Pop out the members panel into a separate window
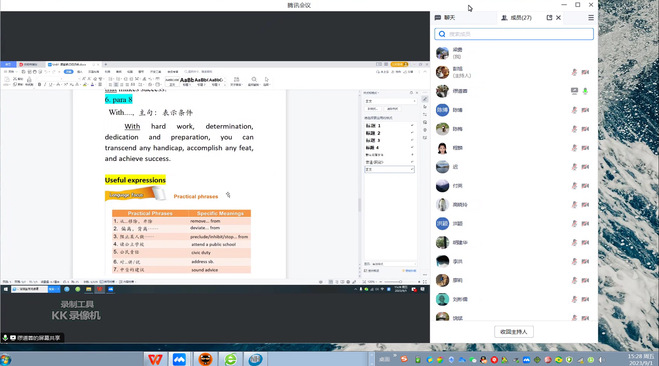 (x=549, y=18)
